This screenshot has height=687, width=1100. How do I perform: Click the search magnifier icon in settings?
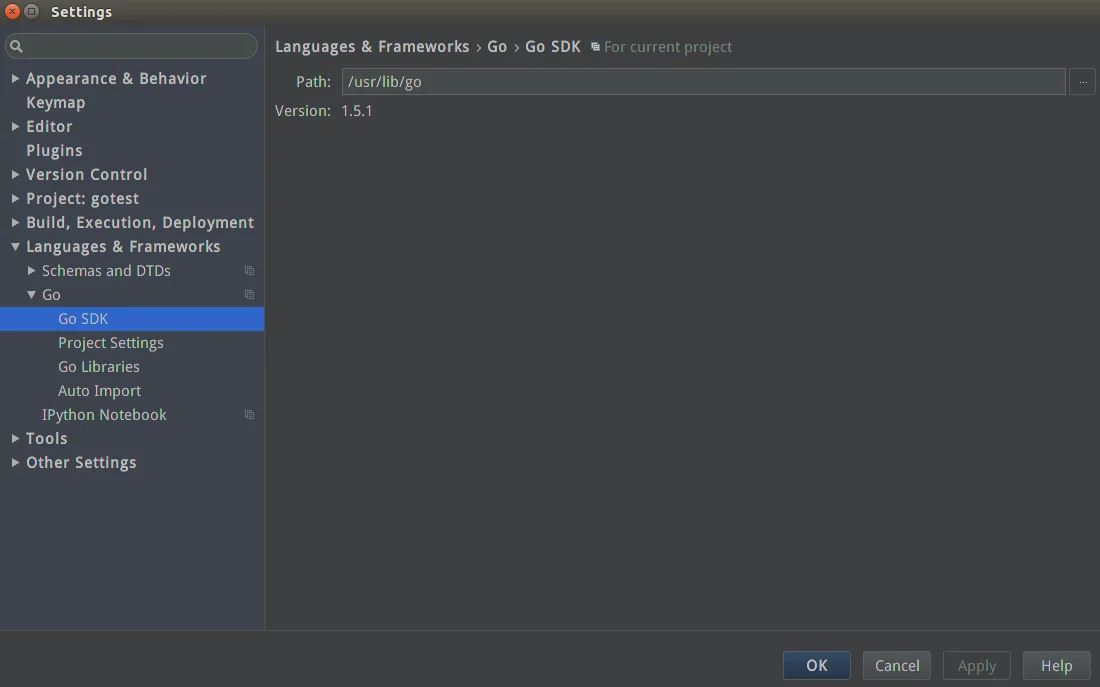(16, 46)
